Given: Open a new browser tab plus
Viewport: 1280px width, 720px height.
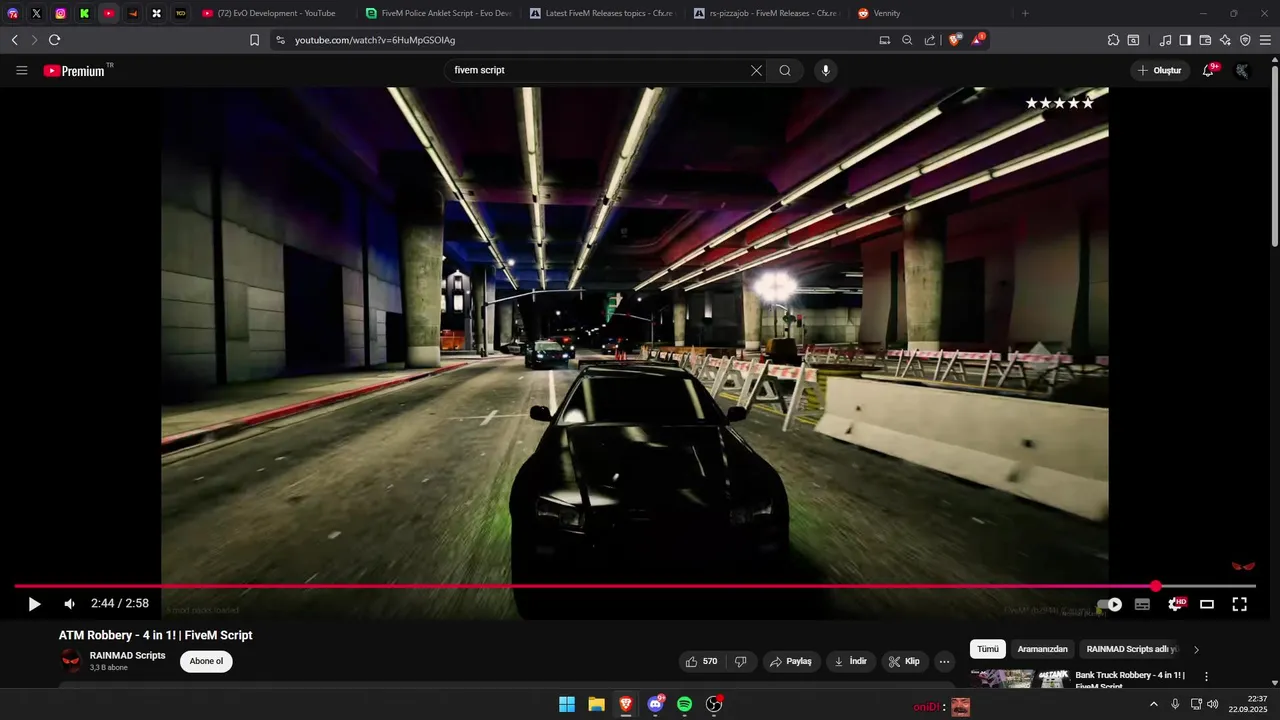Looking at the screenshot, I should tap(1025, 13).
